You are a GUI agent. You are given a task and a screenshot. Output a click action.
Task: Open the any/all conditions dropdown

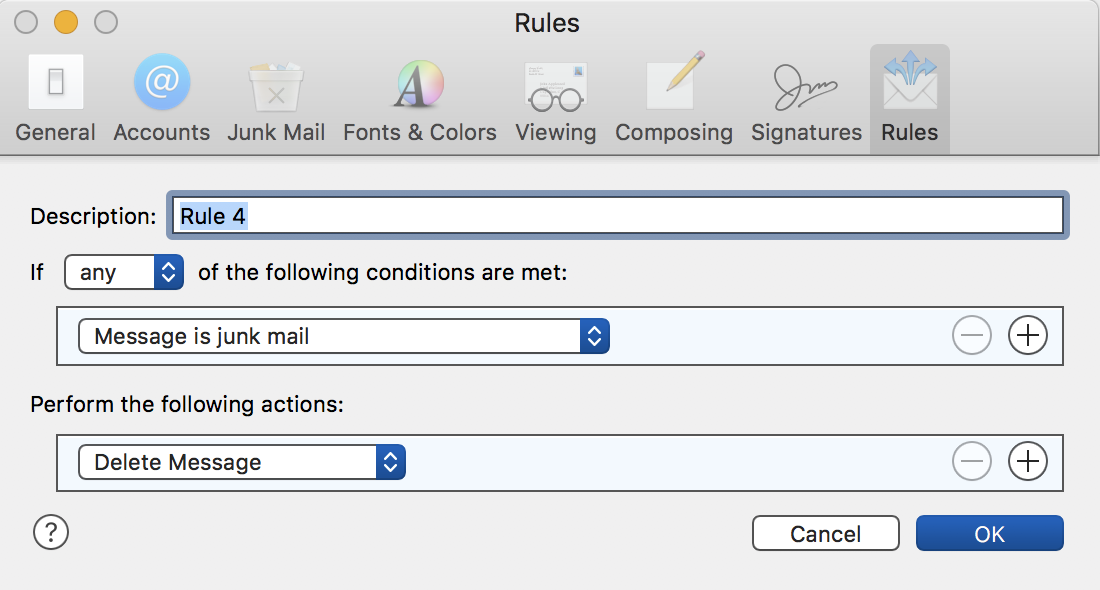124,272
